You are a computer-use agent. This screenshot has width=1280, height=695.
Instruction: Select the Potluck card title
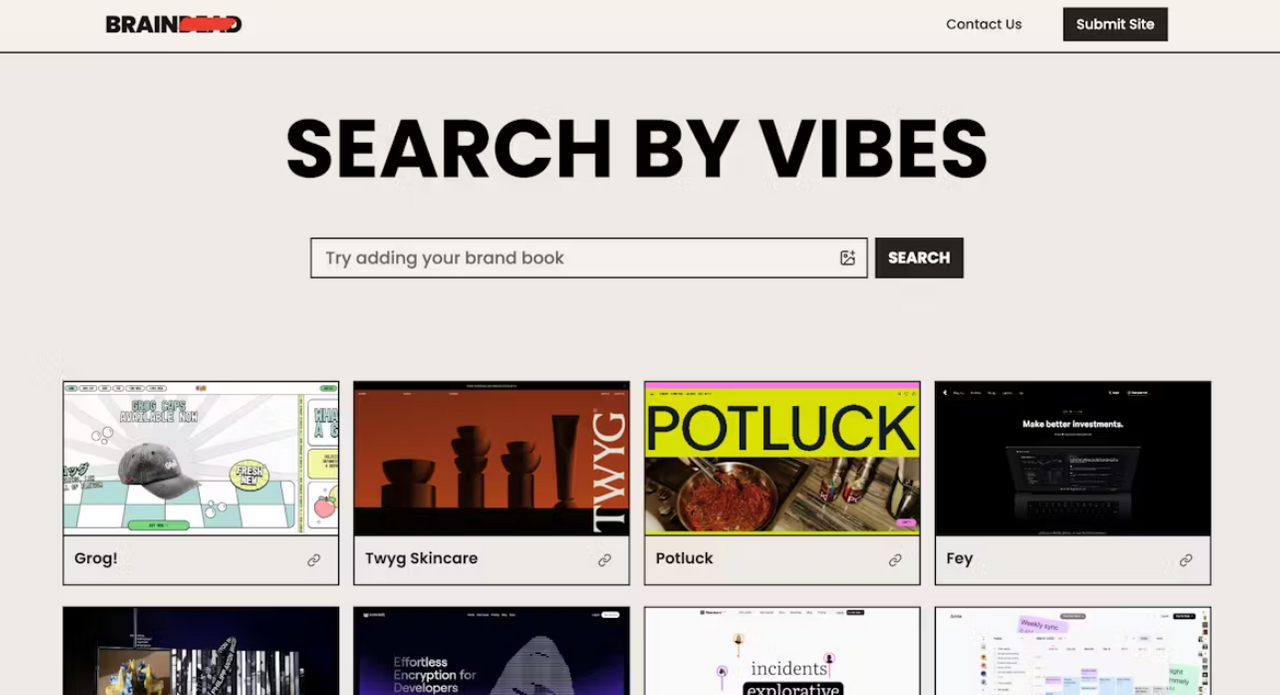684,558
